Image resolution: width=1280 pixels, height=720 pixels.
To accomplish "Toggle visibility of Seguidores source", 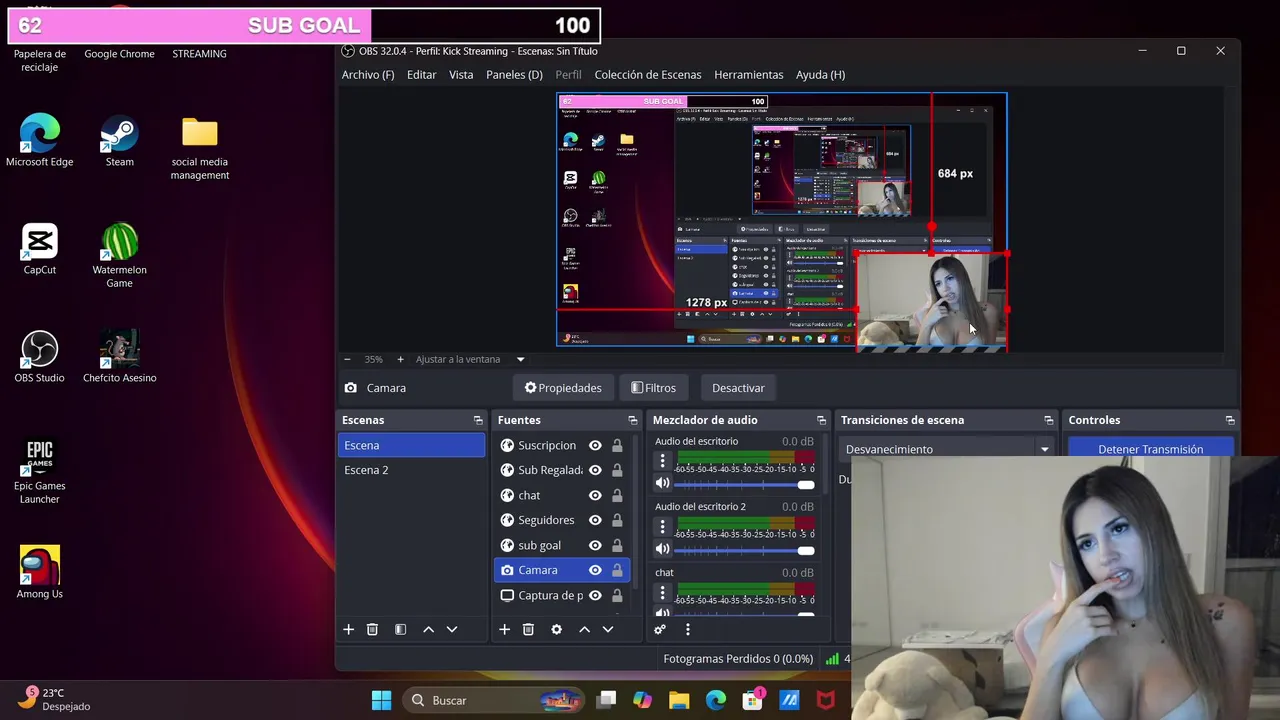I will click(x=595, y=520).
